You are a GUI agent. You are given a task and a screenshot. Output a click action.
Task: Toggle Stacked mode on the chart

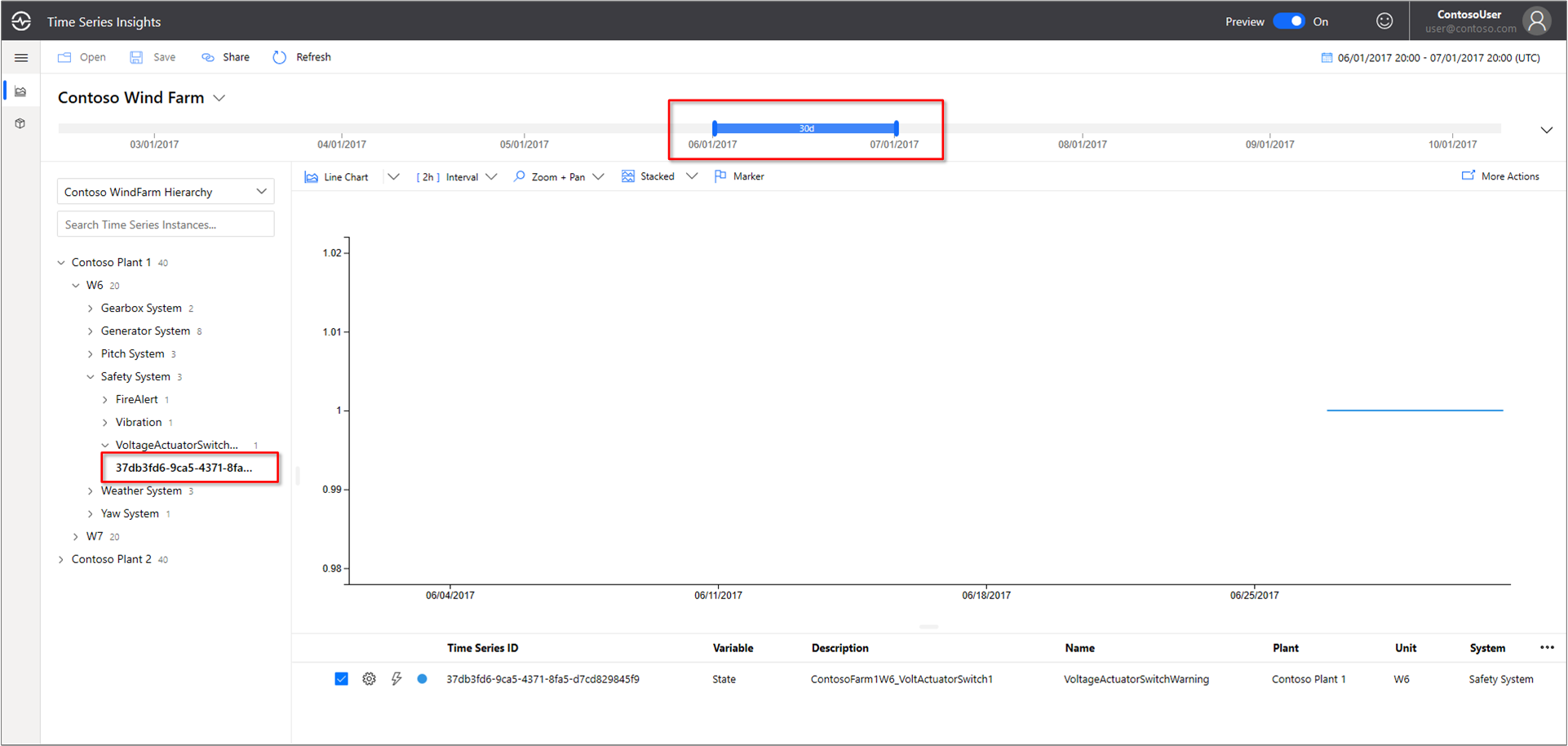pyautogui.click(x=628, y=175)
